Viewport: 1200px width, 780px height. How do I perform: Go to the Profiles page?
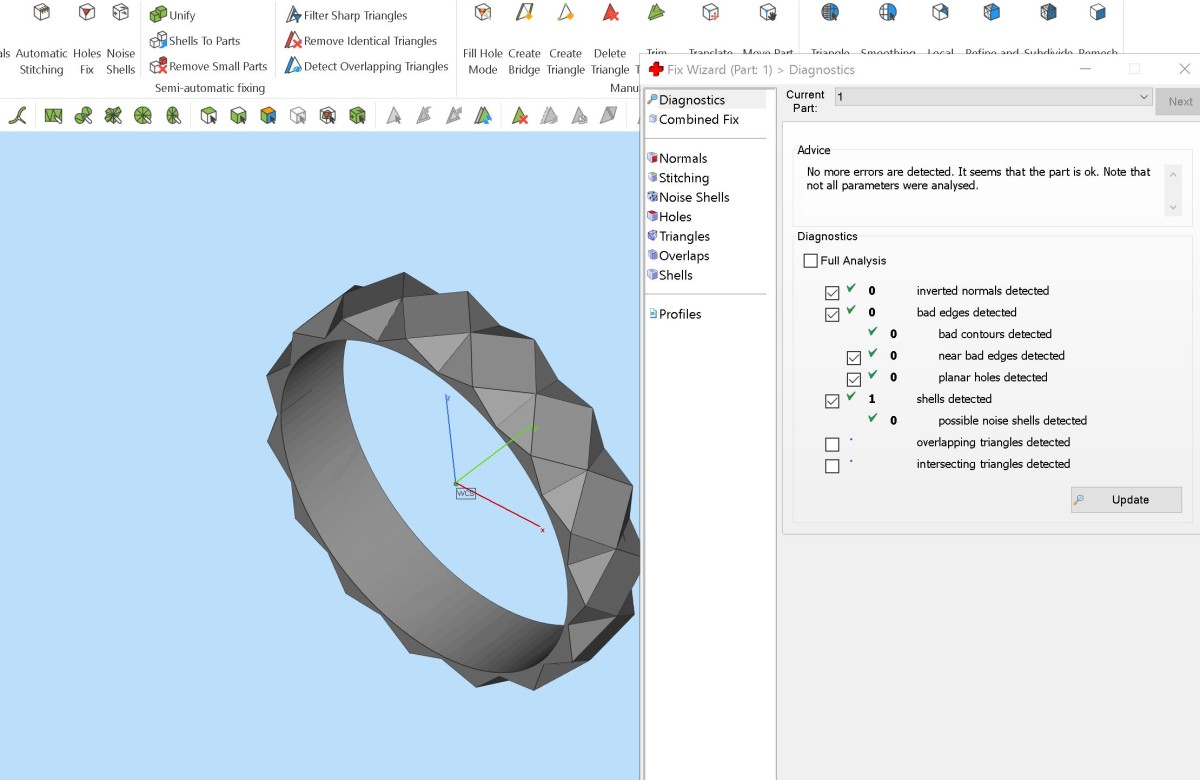(x=679, y=314)
